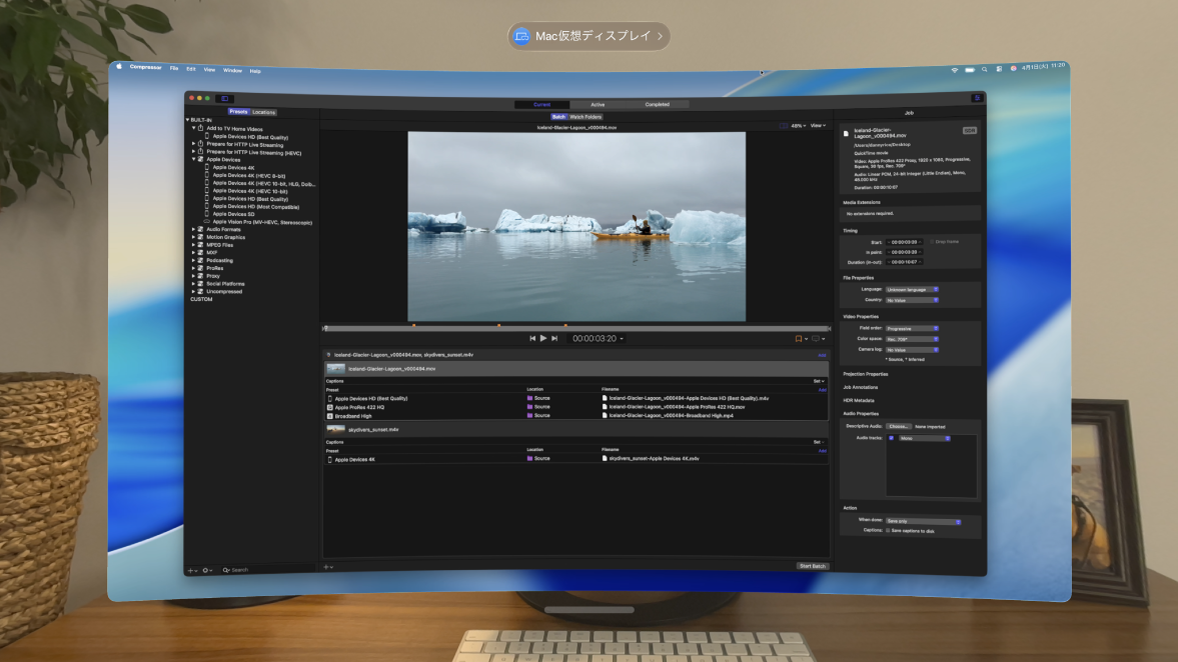Image resolution: width=1178 pixels, height=662 pixels.
Task: Toggle the Drop Frame checkbox in Timing
Action: (931, 241)
